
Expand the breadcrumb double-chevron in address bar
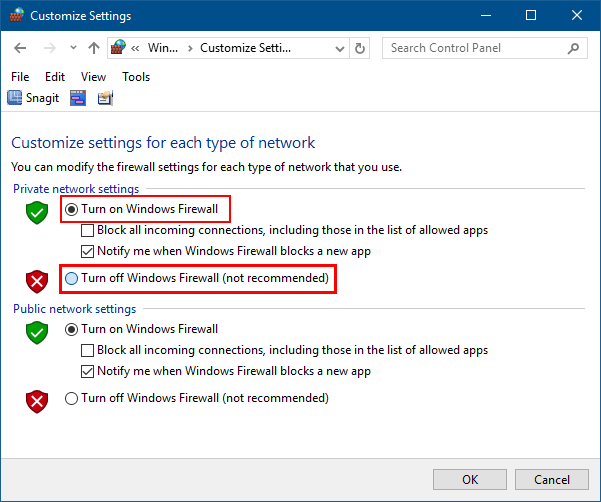[x=136, y=48]
